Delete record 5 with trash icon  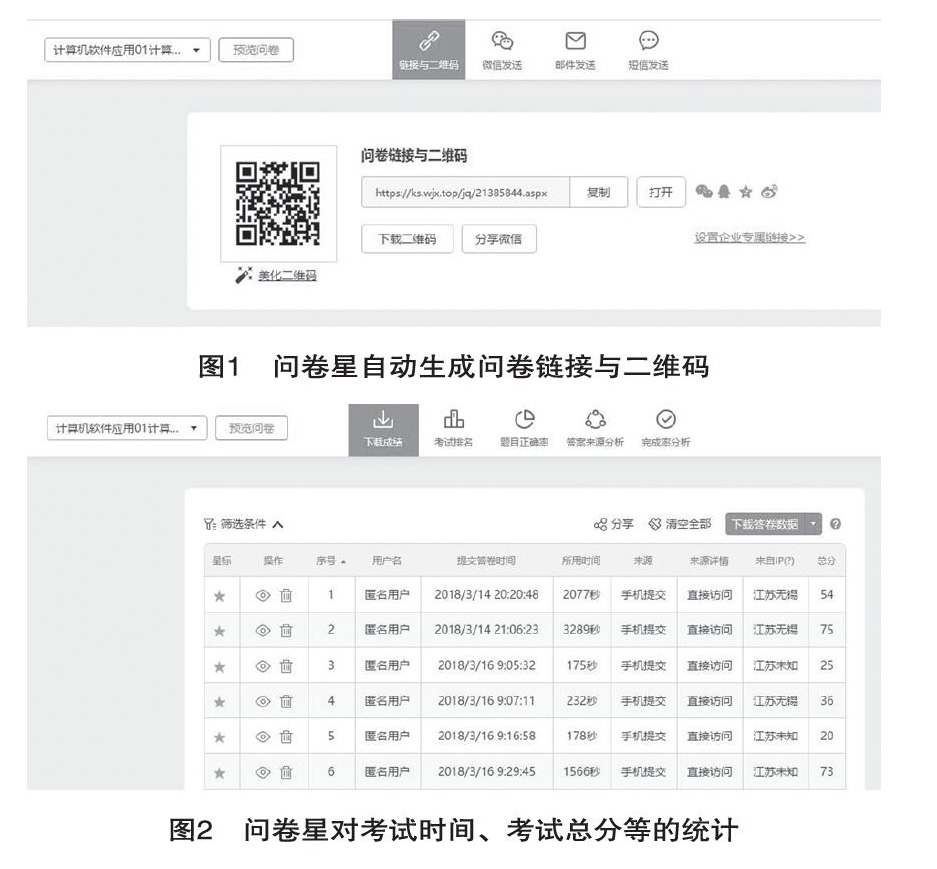tap(286, 737)
